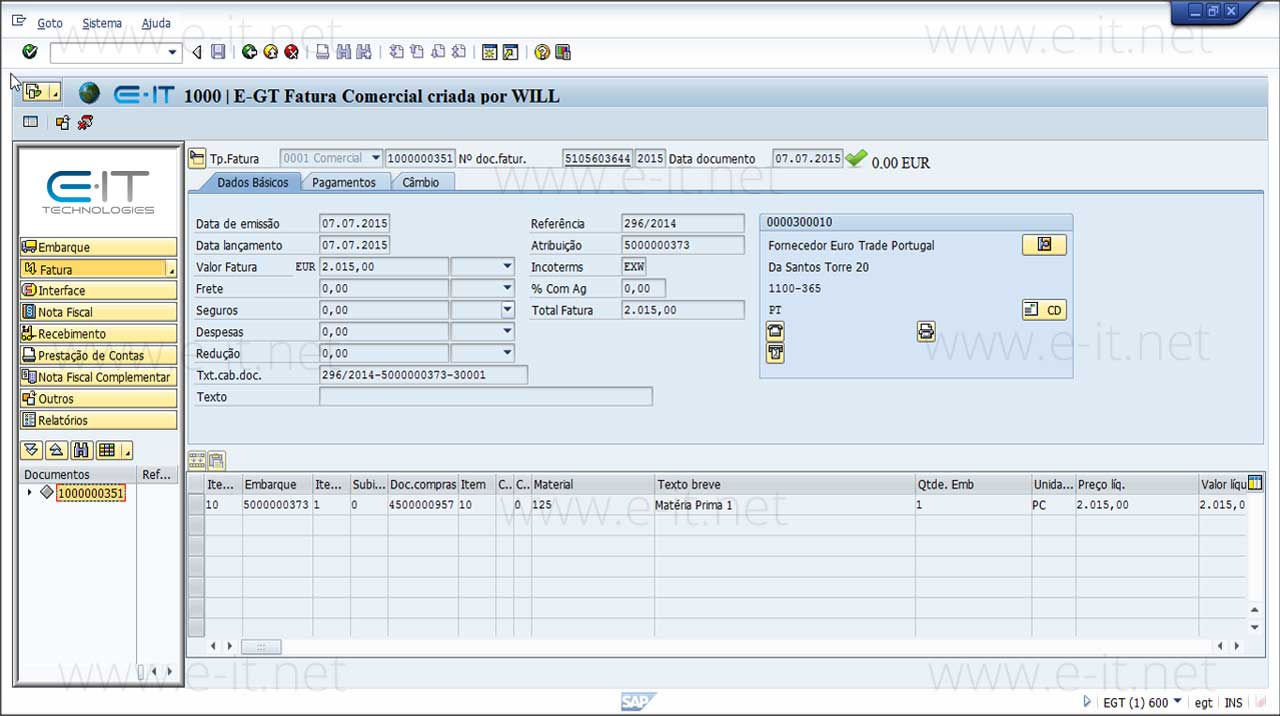Click the table column settings icon
This screenshot has height=716, width=1280.
[x=1255, y=484]
